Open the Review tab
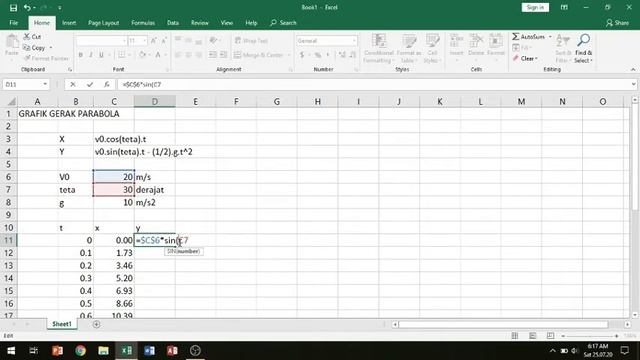640x360 pixels. pyautogui.click(x=200, y=23)
